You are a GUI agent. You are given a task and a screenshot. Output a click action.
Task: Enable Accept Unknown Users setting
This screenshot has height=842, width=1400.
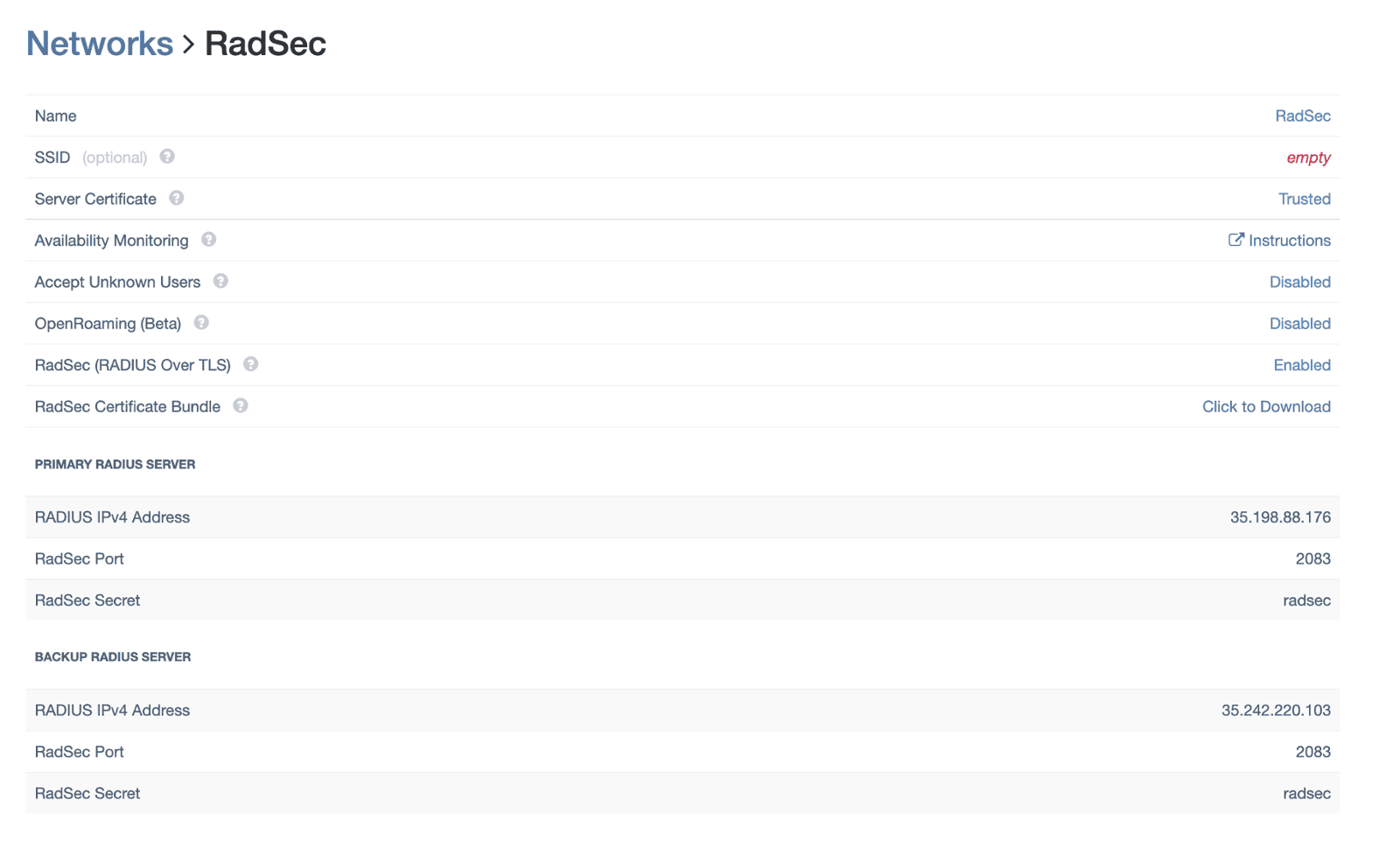click(x=1299, y=281)
